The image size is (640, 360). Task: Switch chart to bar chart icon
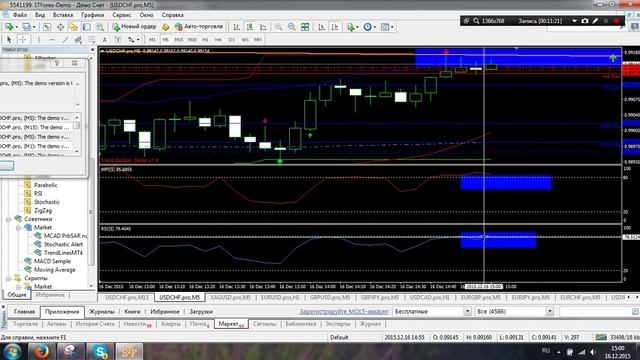click(x=236, y=27)
